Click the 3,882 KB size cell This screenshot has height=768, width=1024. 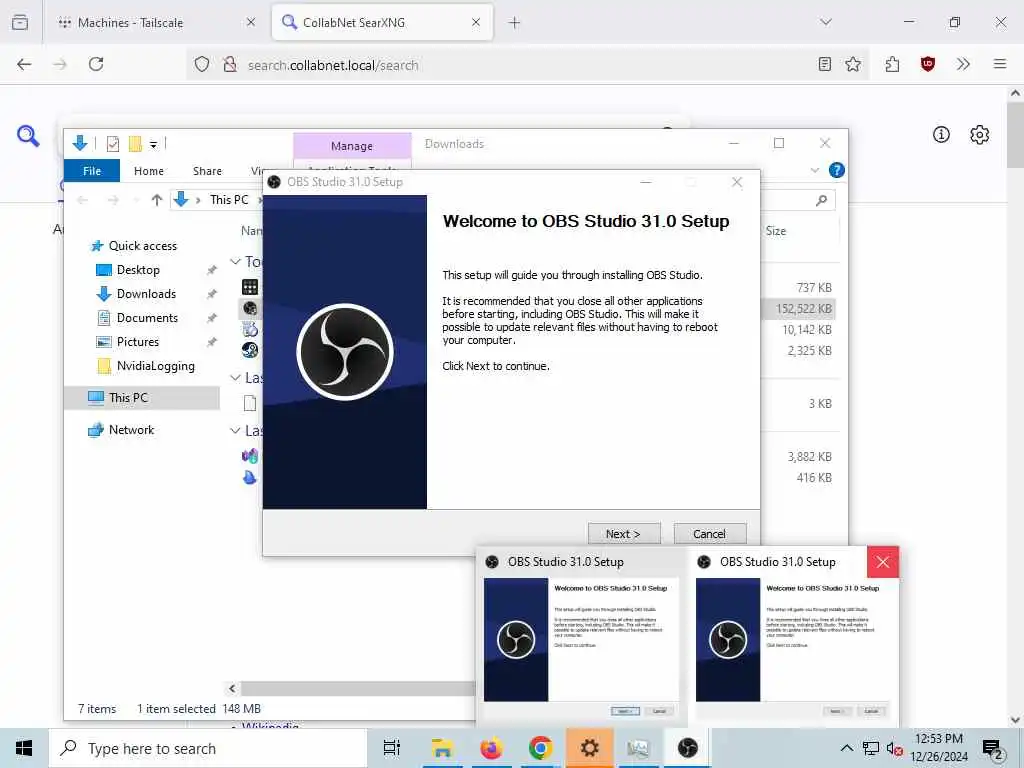point(810,456)
